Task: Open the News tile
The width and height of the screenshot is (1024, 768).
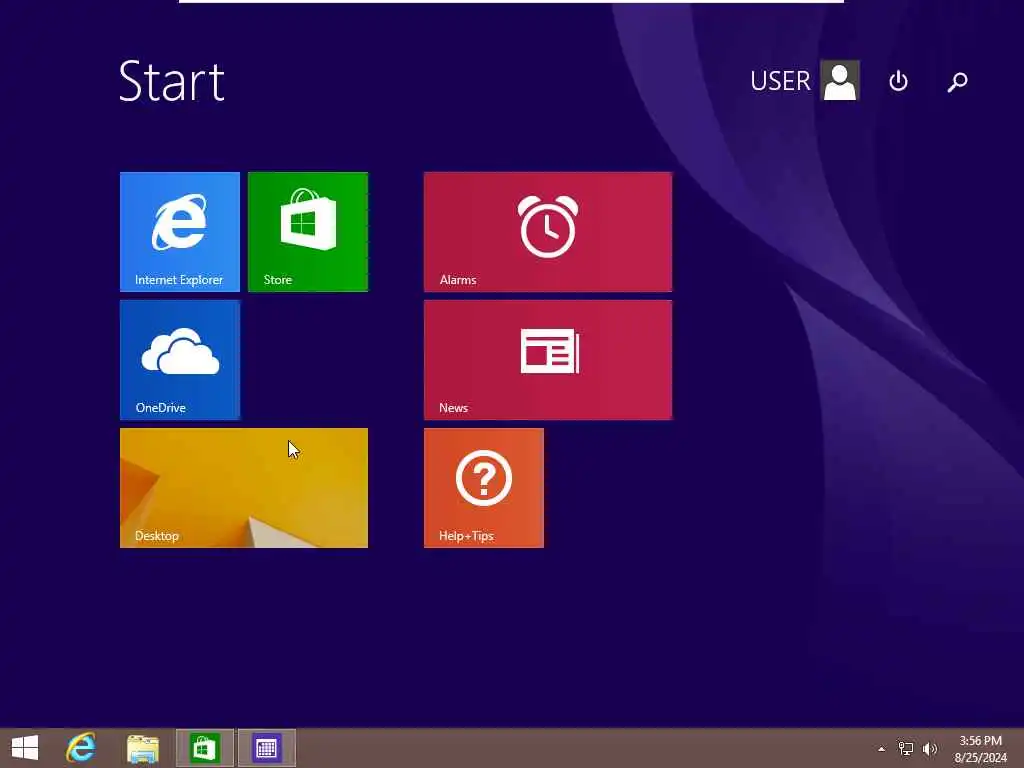Action: click(547, 360)
